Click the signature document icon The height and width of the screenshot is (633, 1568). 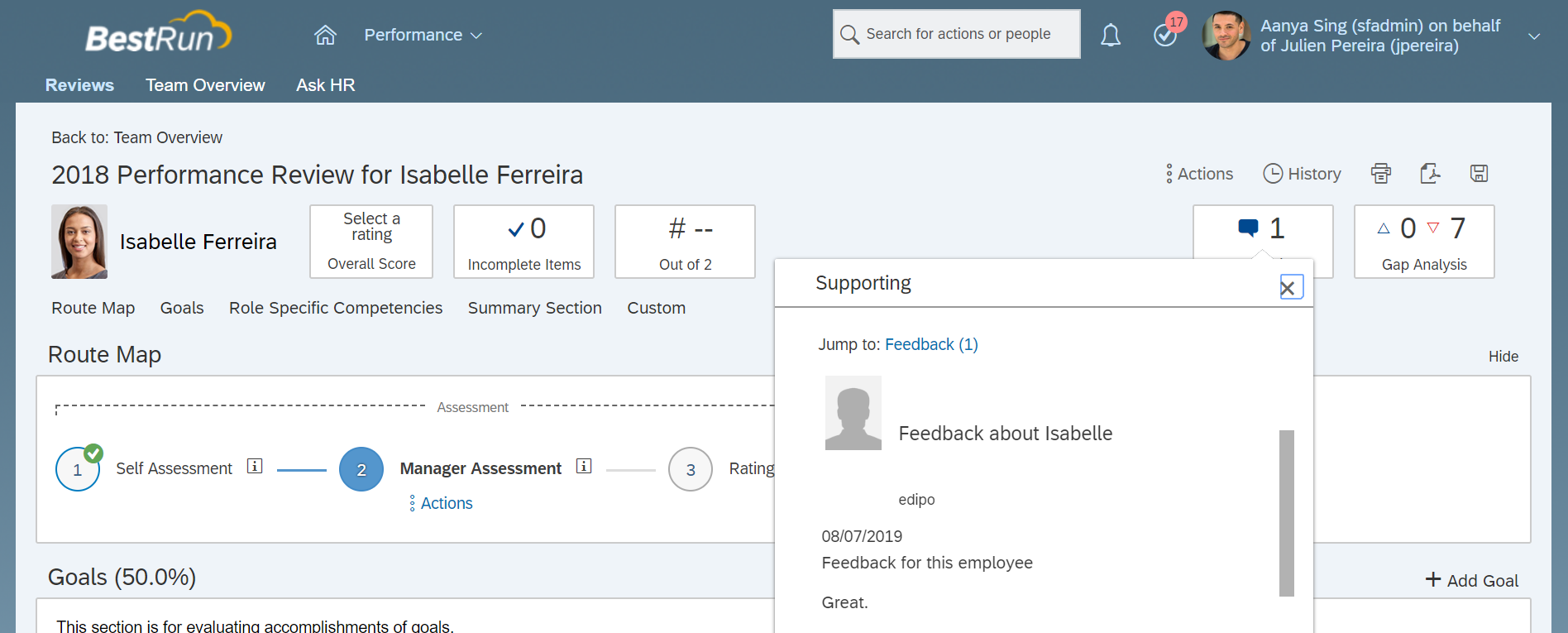[x=1430, y=173]
